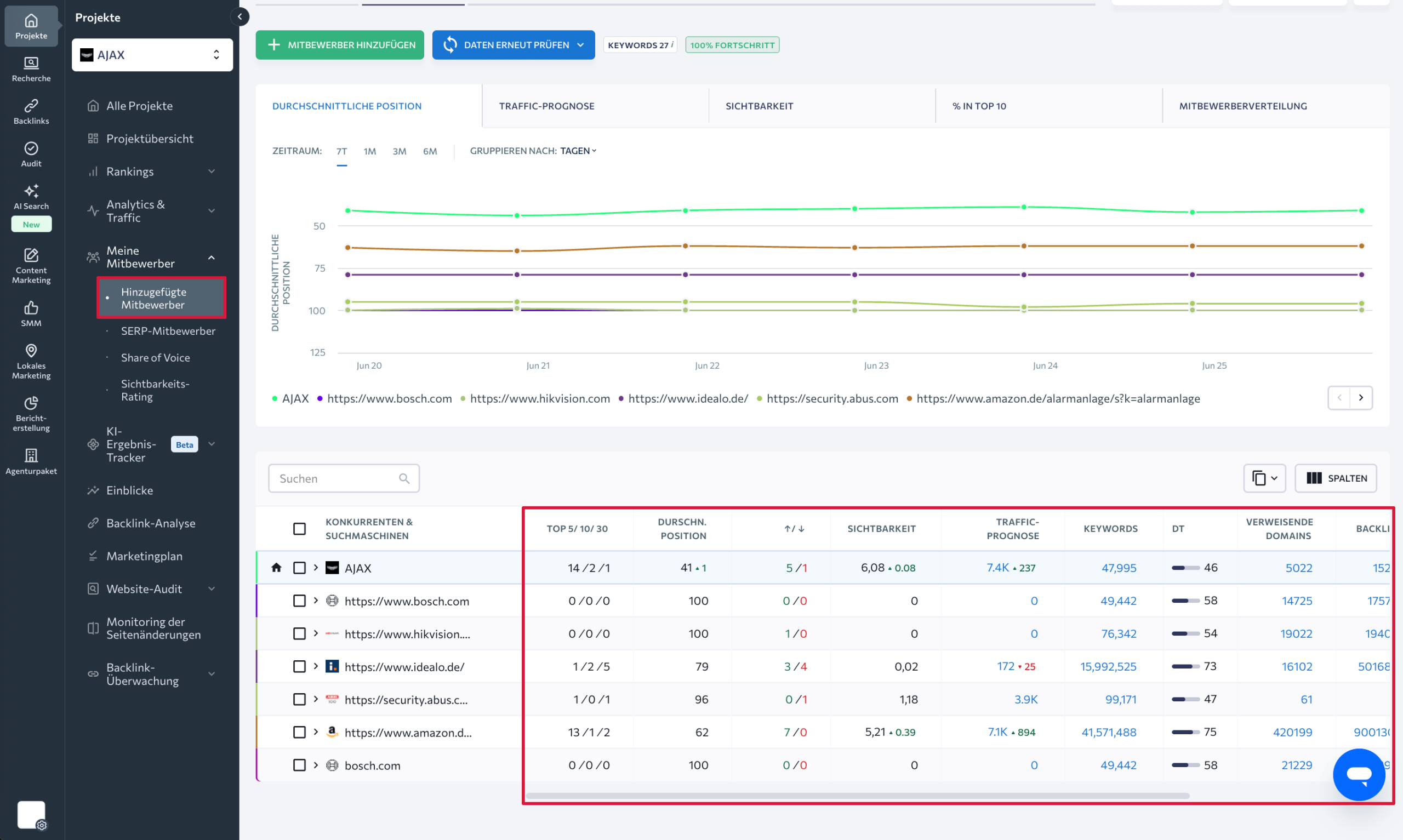Switch to Sichtbarkeit tab
The height and width of the screenshot is (840, 1403).
pos(822,106)
